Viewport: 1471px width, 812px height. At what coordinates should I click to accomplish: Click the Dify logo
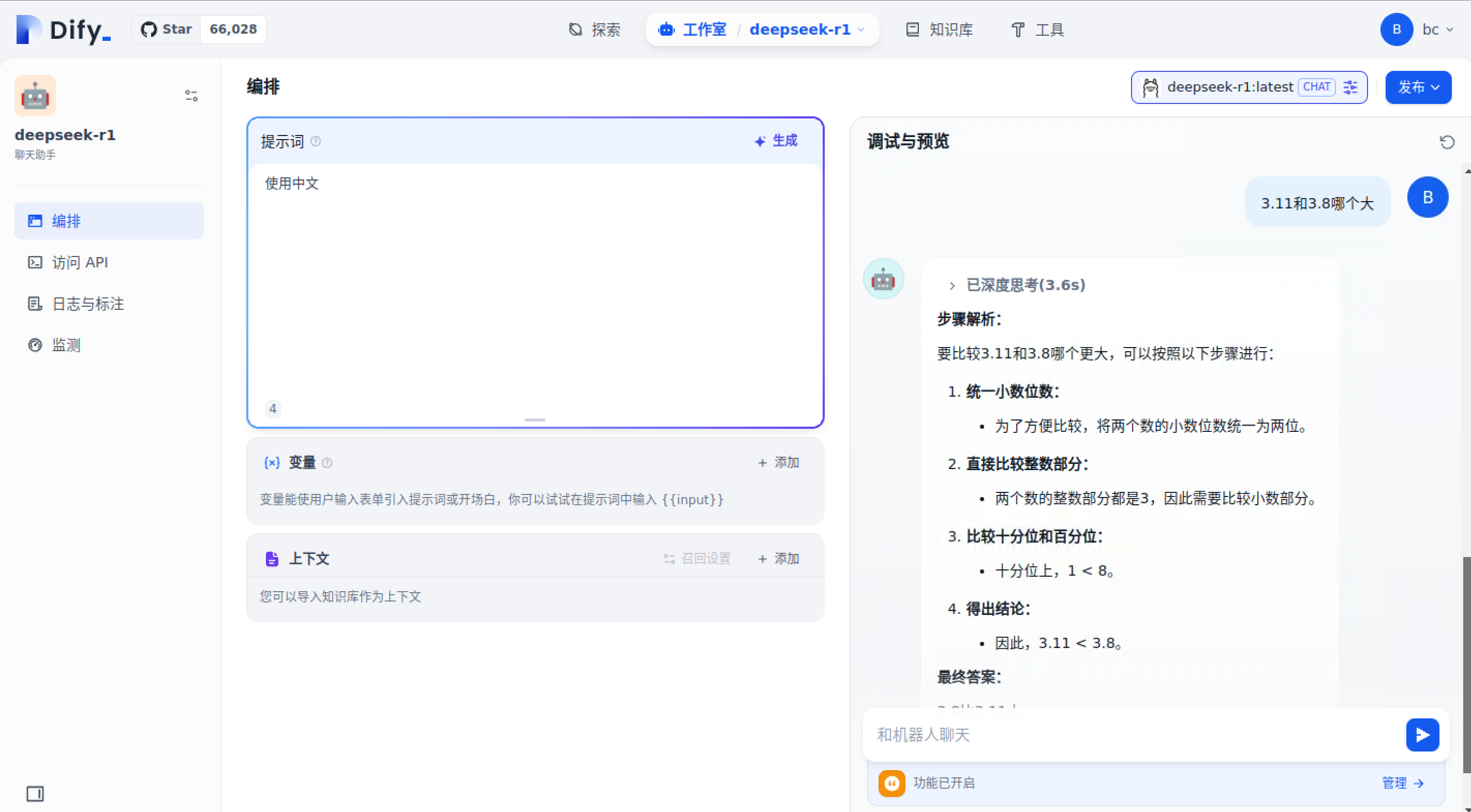point(64,29)
